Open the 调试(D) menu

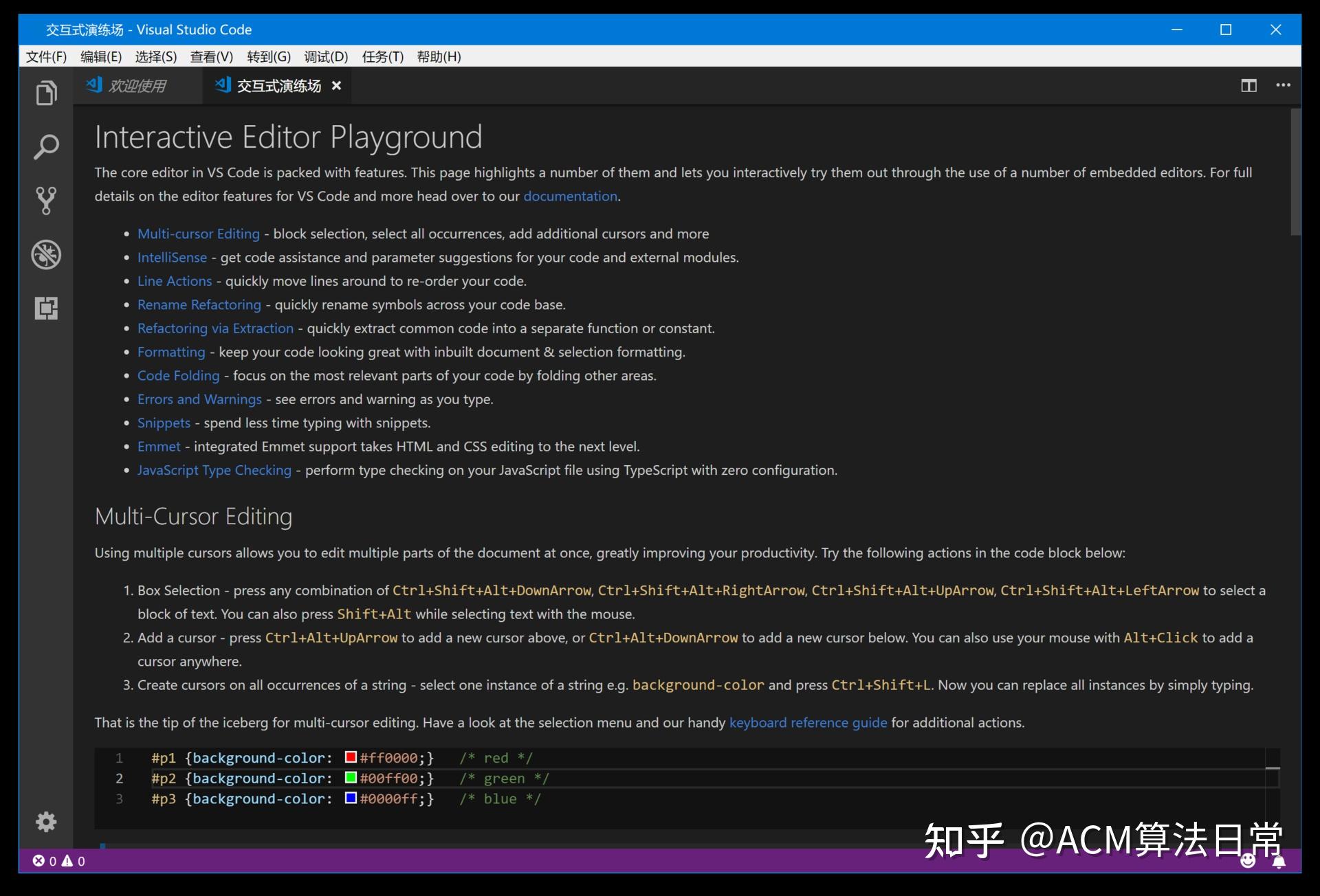(326, 56)
